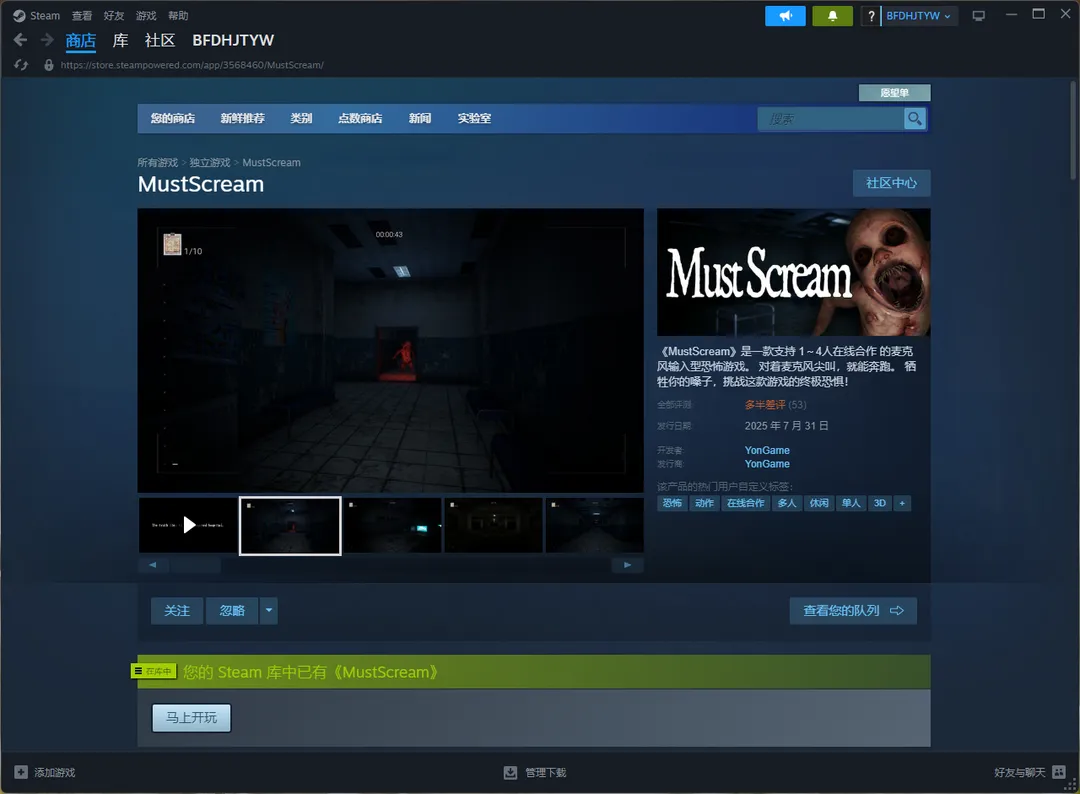Screen dimensions: 1080x794
Task: Toggle 关注 to follow the game
Action: point(177,611)
